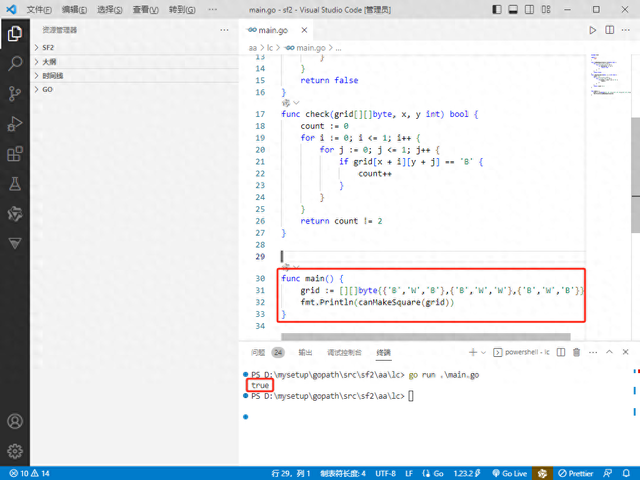Open the Search view in activity bar
The height and width of the screenshot is (480, 640).
(x=15, y=63)
